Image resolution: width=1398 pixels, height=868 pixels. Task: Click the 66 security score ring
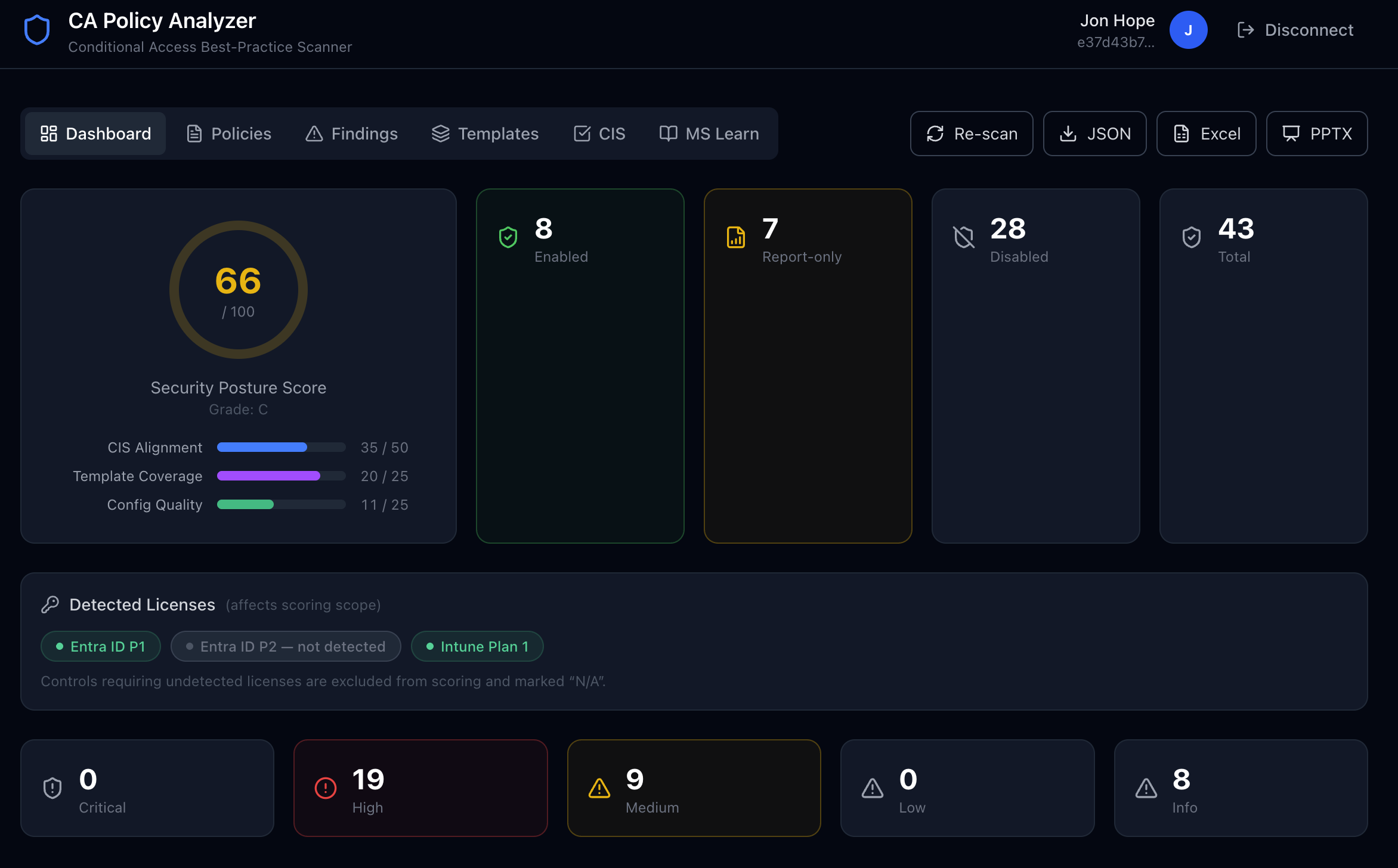pos(239,290)
